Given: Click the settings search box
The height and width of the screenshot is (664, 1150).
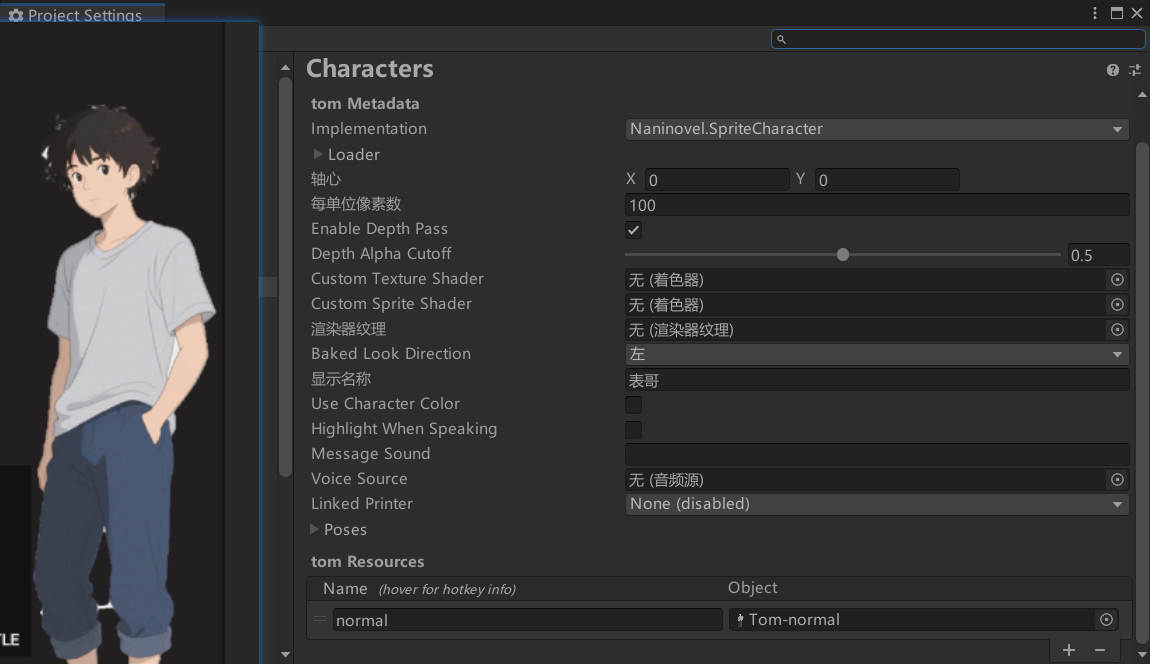Looking at the screenshot, I should click(958, 39).
